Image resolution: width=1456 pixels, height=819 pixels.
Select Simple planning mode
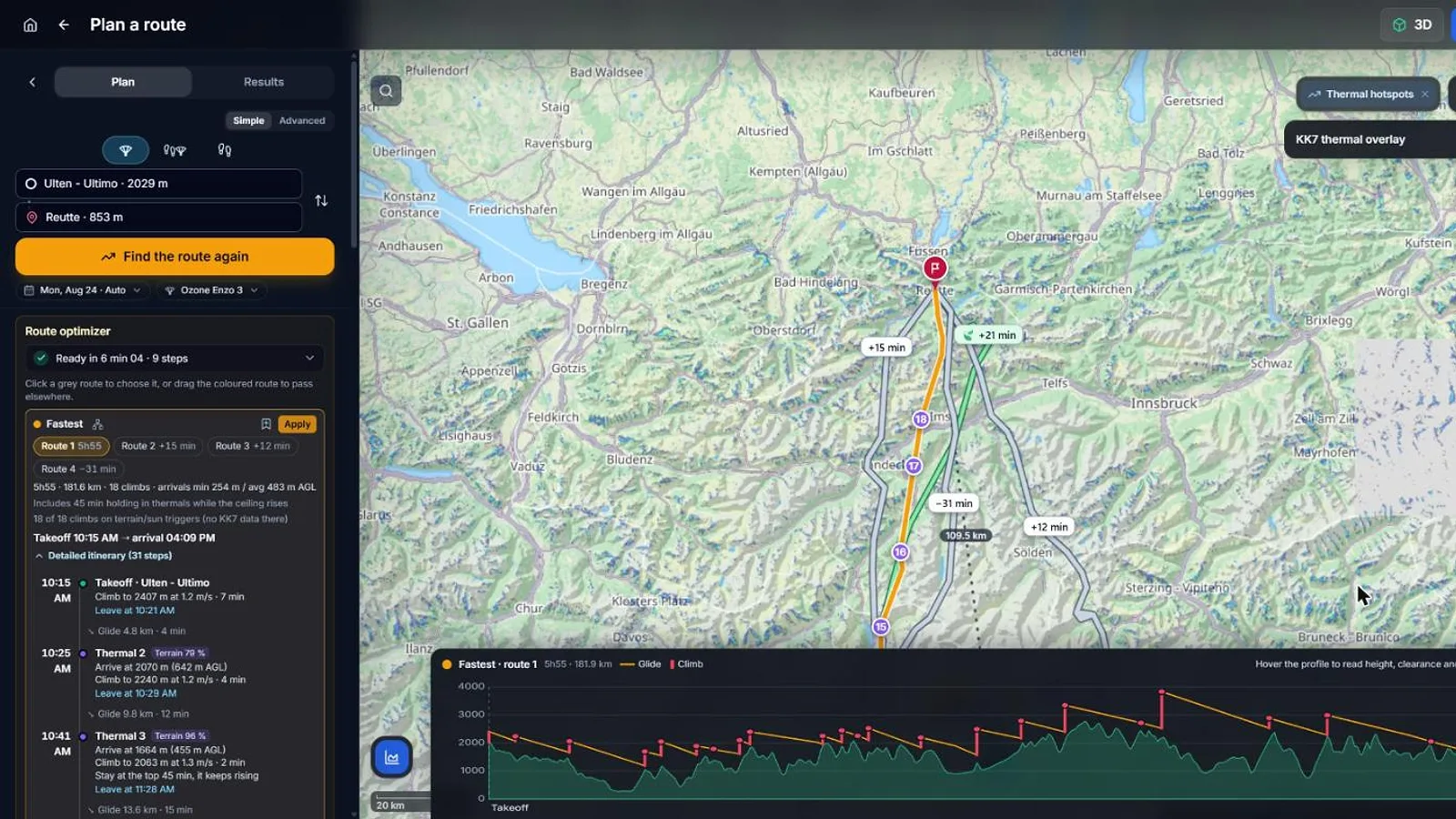pyautogui.click(x=248, y=120)
